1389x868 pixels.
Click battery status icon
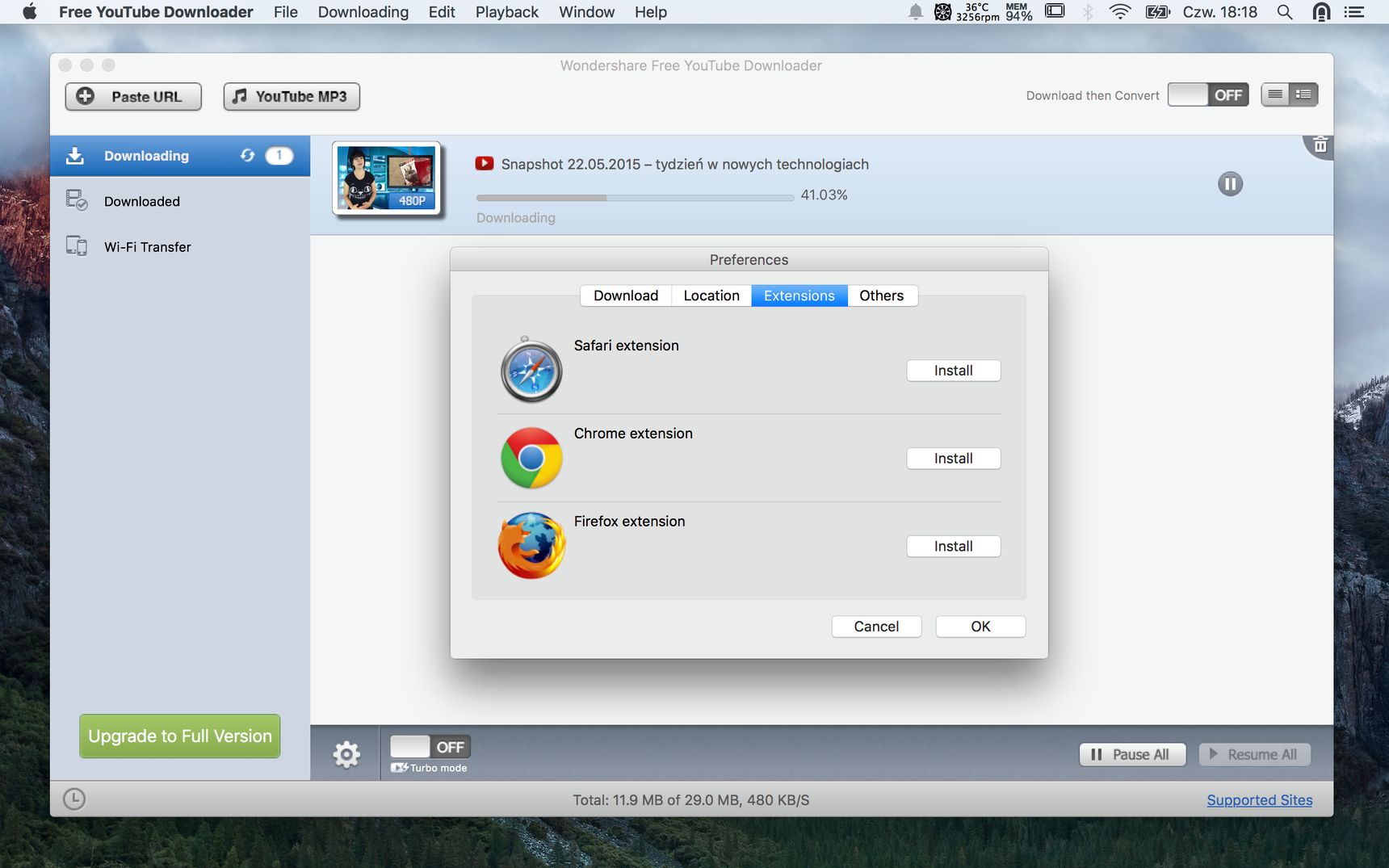(x=1158, y=11)
